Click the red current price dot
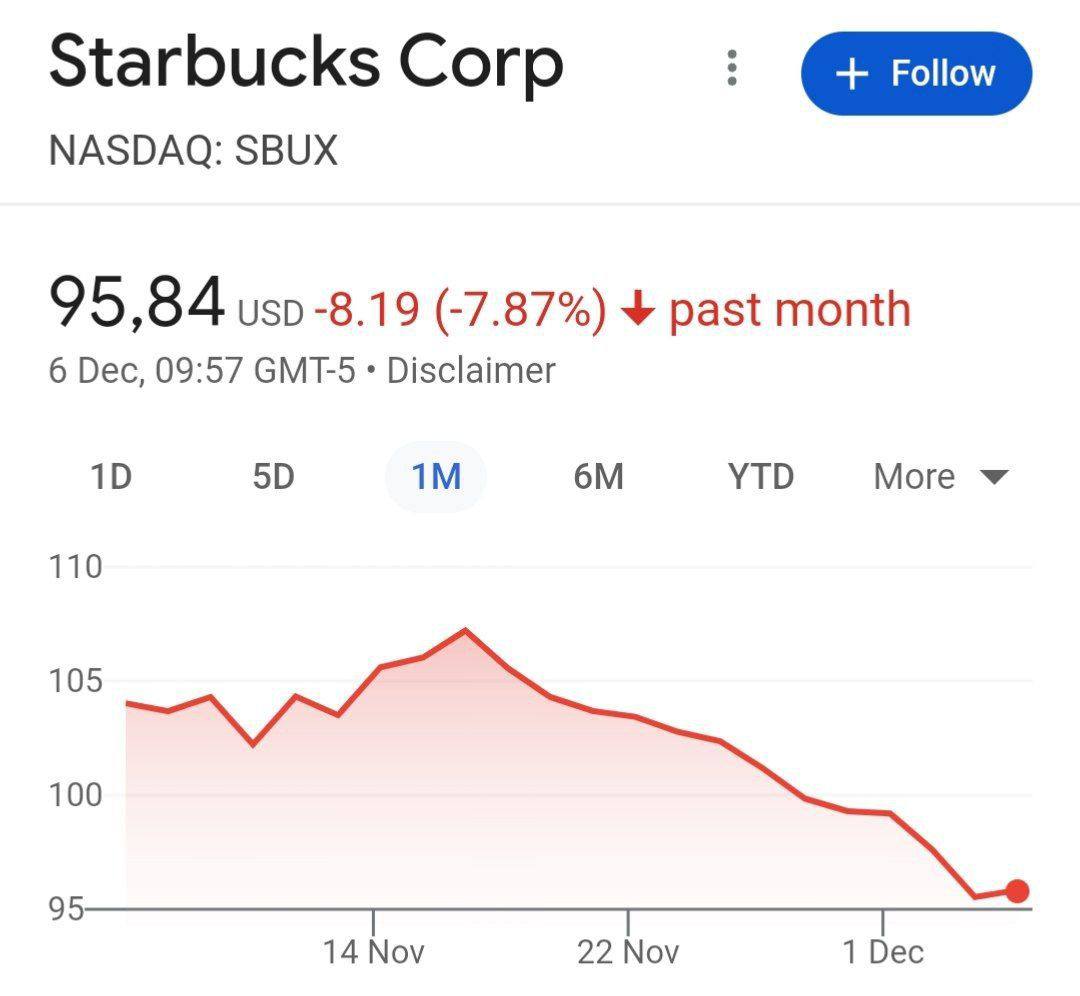1080x996 pixels. [x=1017, y=891]
